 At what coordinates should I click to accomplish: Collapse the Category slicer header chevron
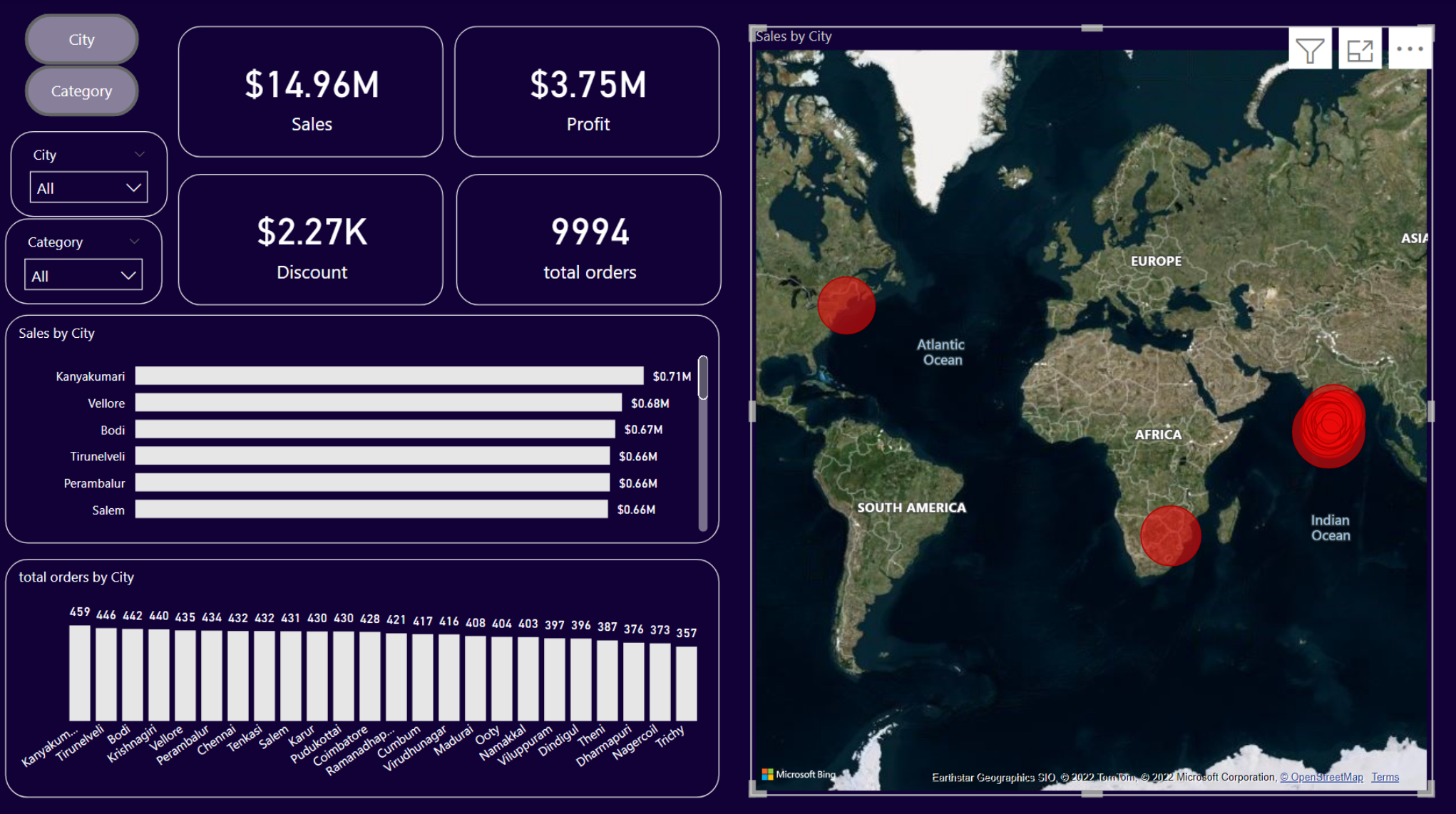click(134, 242)
